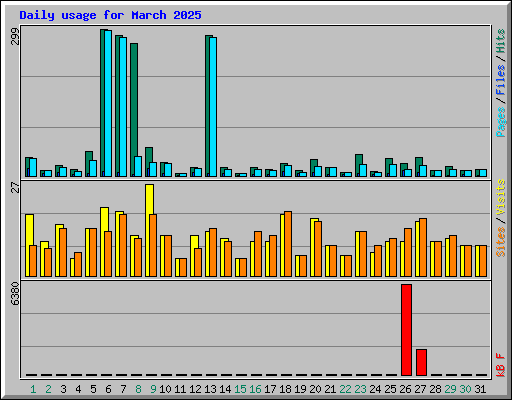Screen dimensions: 512x400
Task: Click the cyan pages bar for day 6
Action: pos(108,103)
